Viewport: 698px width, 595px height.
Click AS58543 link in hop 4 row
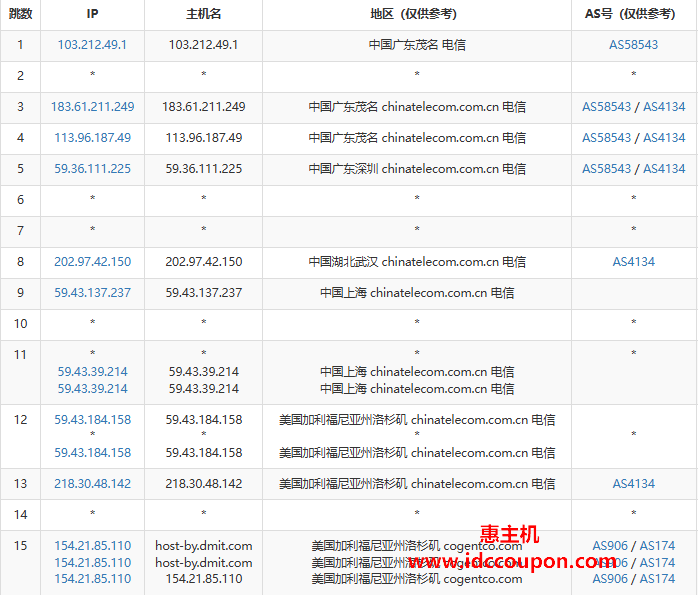606,138
